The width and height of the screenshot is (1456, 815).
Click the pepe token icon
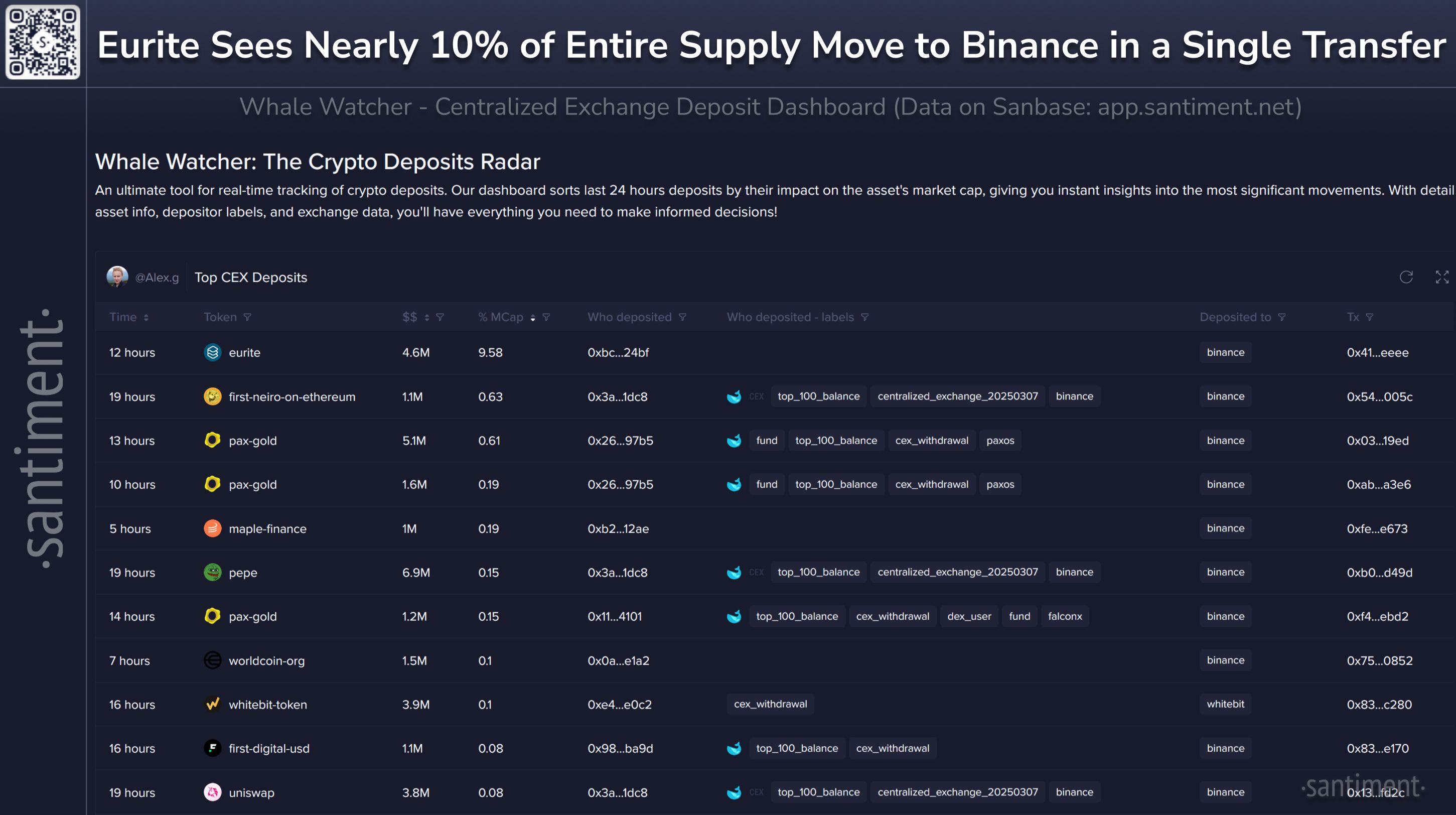click(x=213, y=572)
